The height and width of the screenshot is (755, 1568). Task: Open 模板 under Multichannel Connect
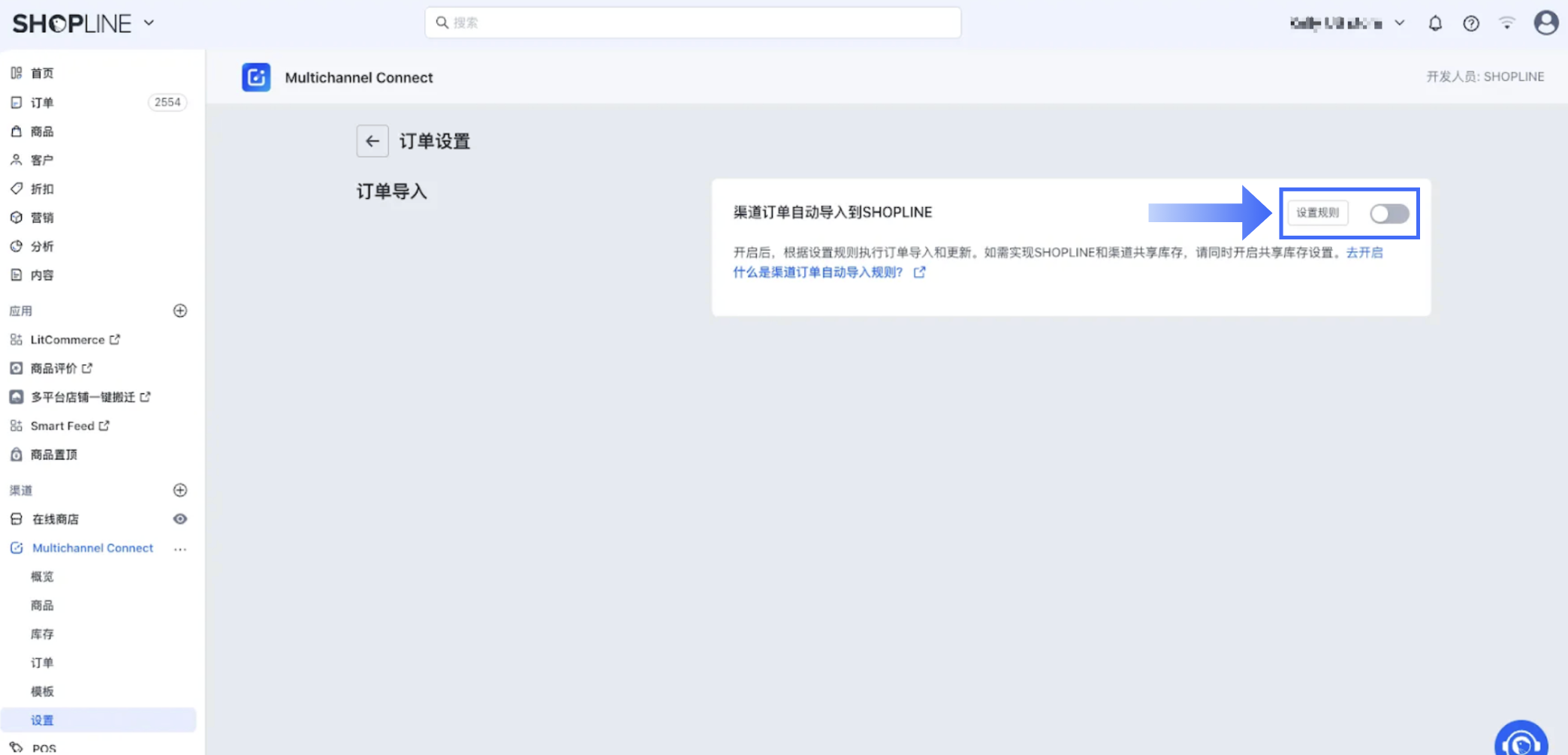42,691
